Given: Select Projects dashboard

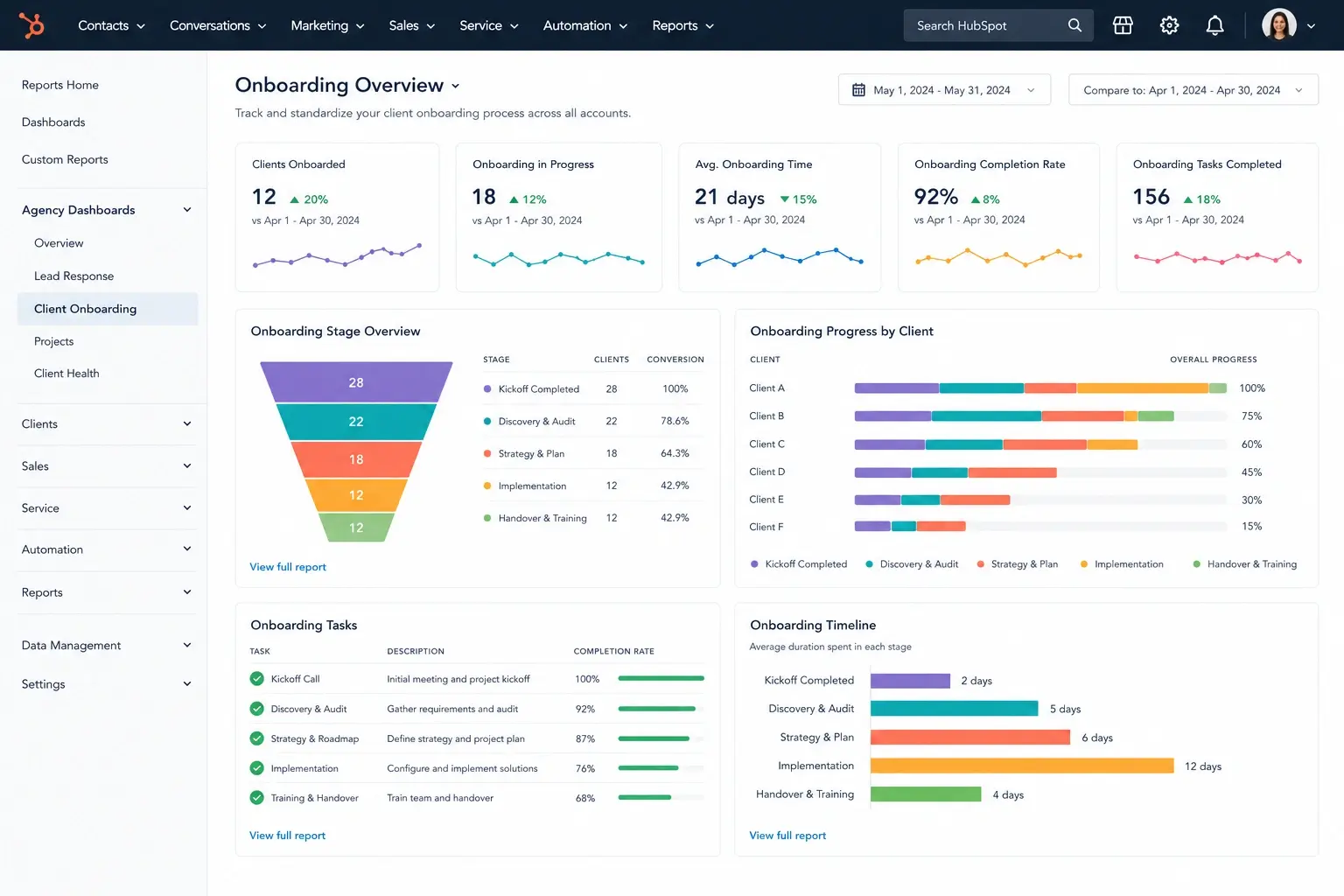Looking at the screenshot, I should click(53, 341).
